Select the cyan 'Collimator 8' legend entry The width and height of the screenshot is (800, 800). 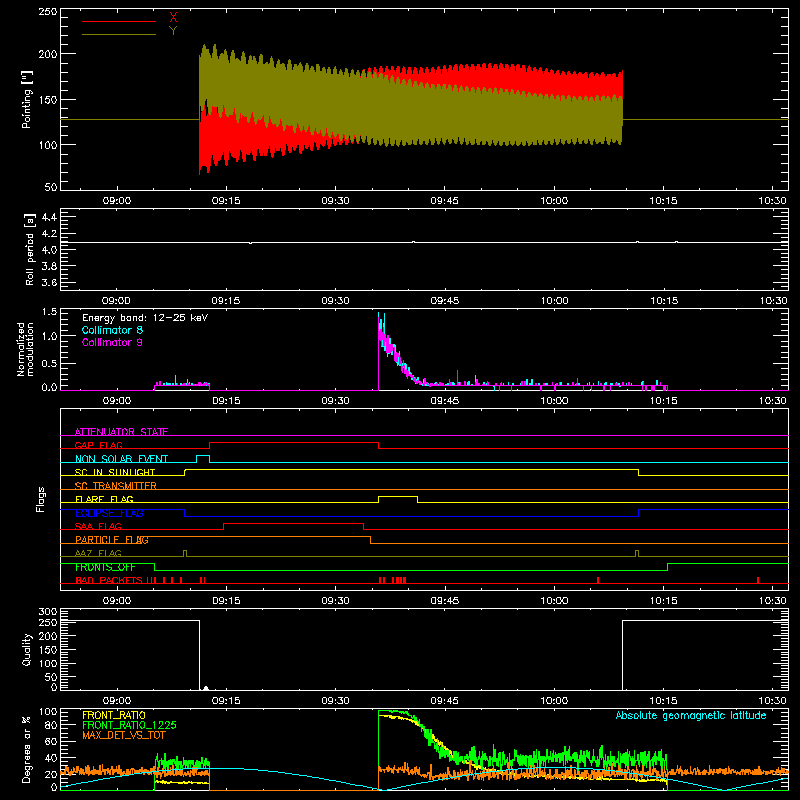tap(112, 330)
